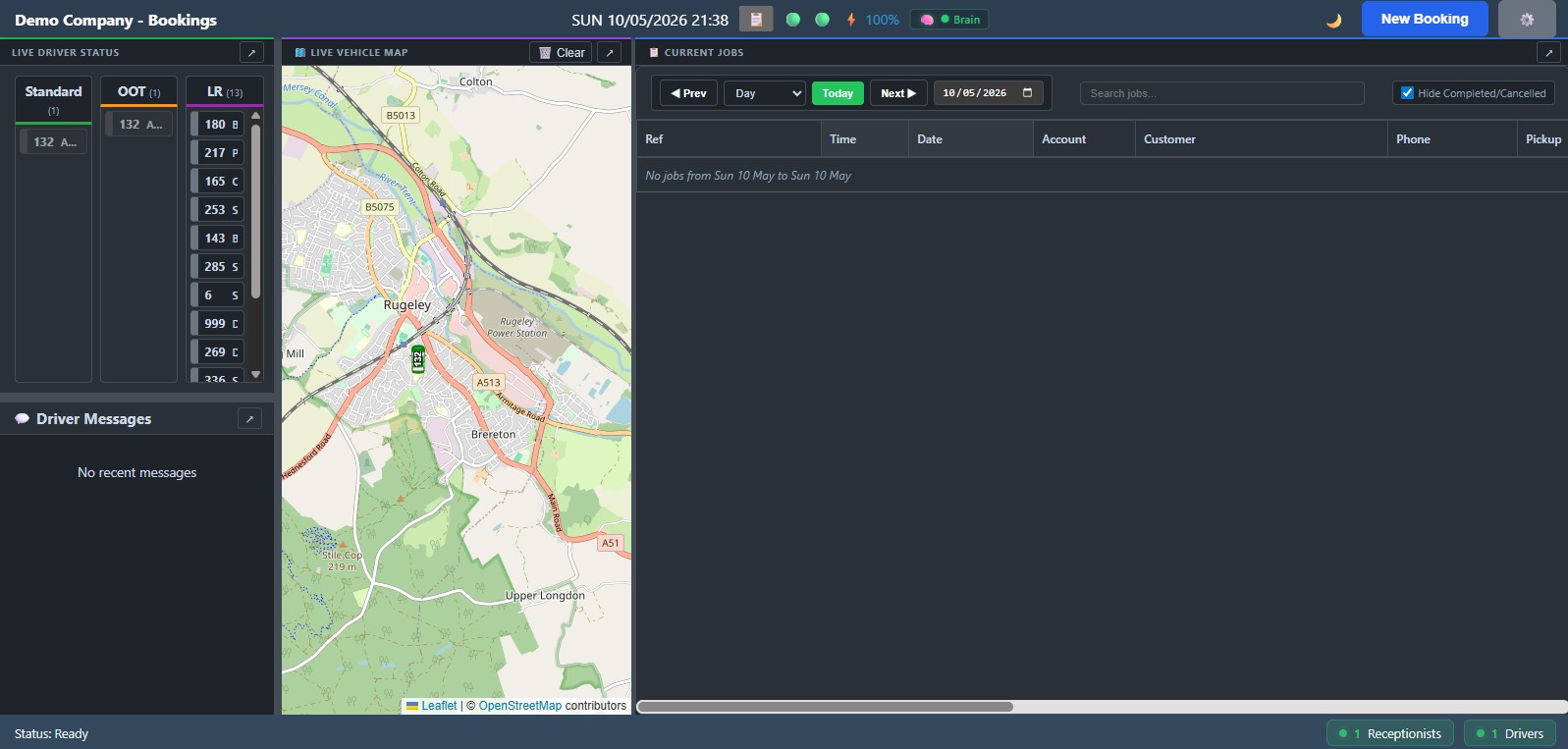
Task: Select the LR driver column header
Action: [224, 91]
